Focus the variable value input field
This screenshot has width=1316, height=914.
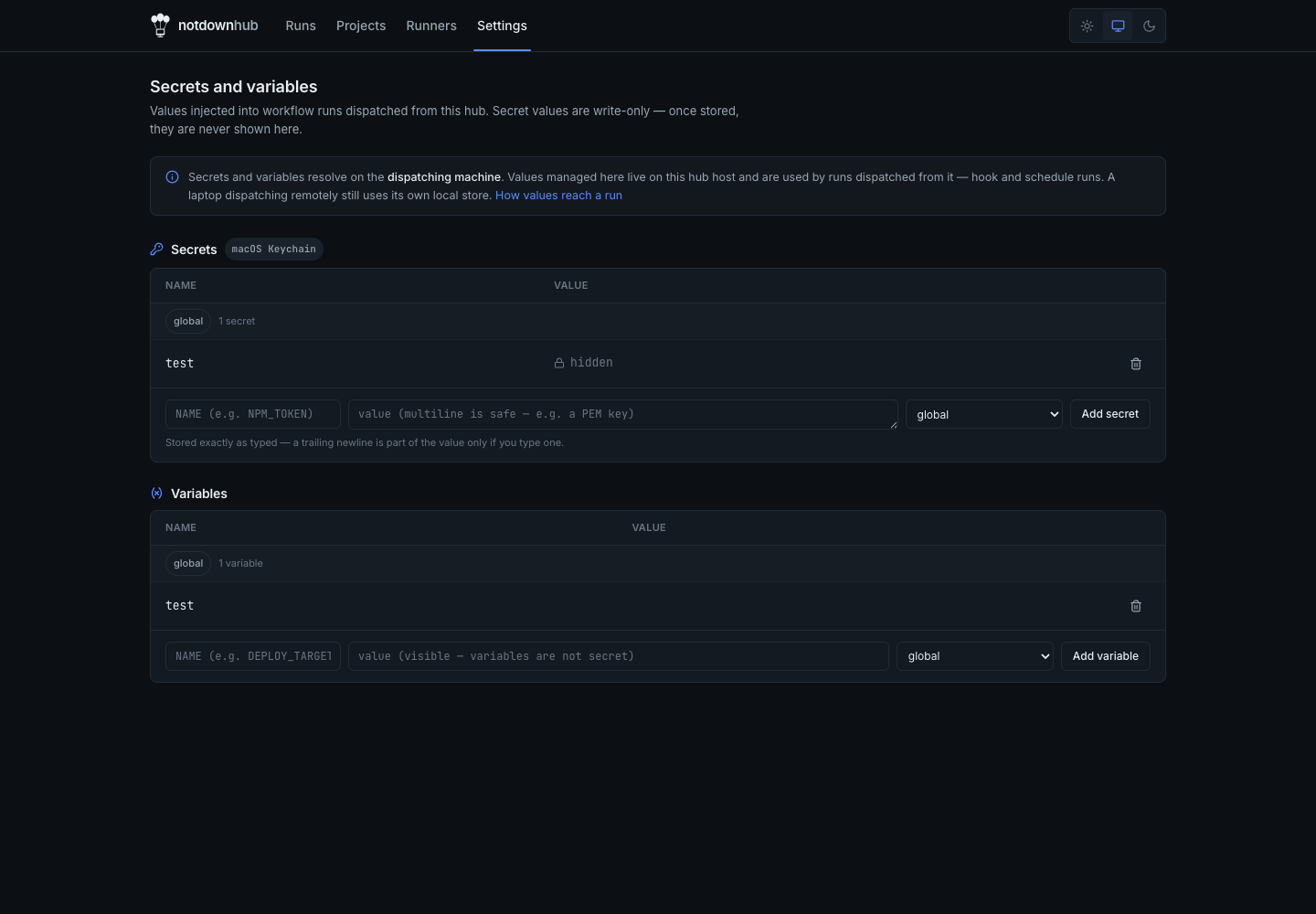(x=619, y=656)
